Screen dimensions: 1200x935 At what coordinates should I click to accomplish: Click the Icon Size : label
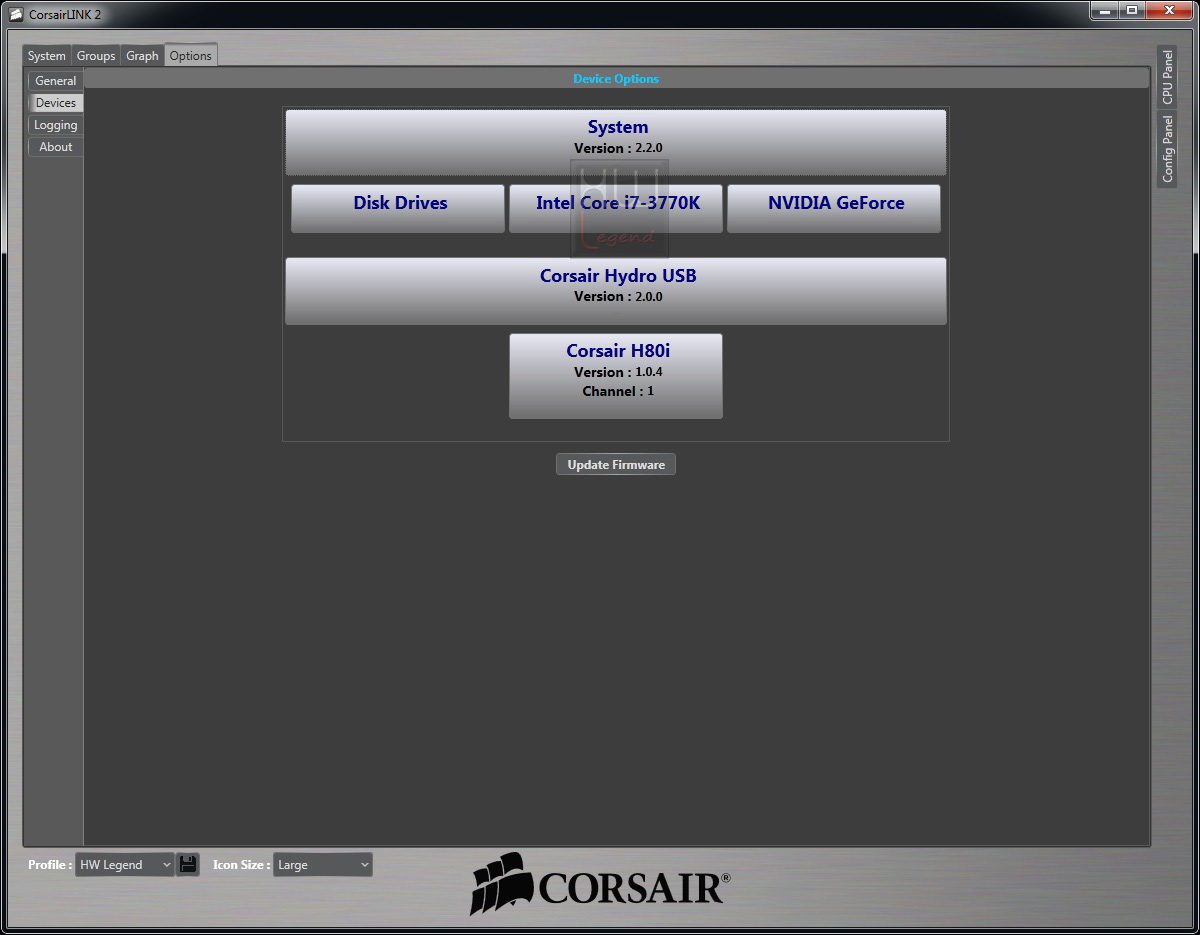241,865
